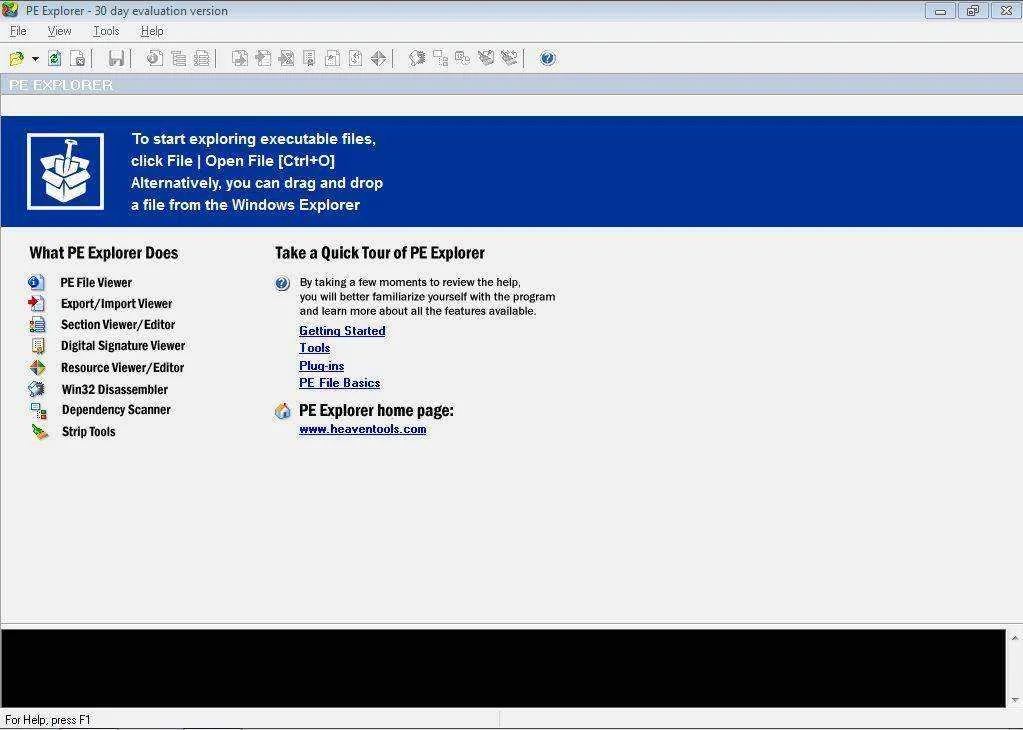Click the Strip Tools list icon
The width and height of the screenshot is (1023, 730).
40,431
